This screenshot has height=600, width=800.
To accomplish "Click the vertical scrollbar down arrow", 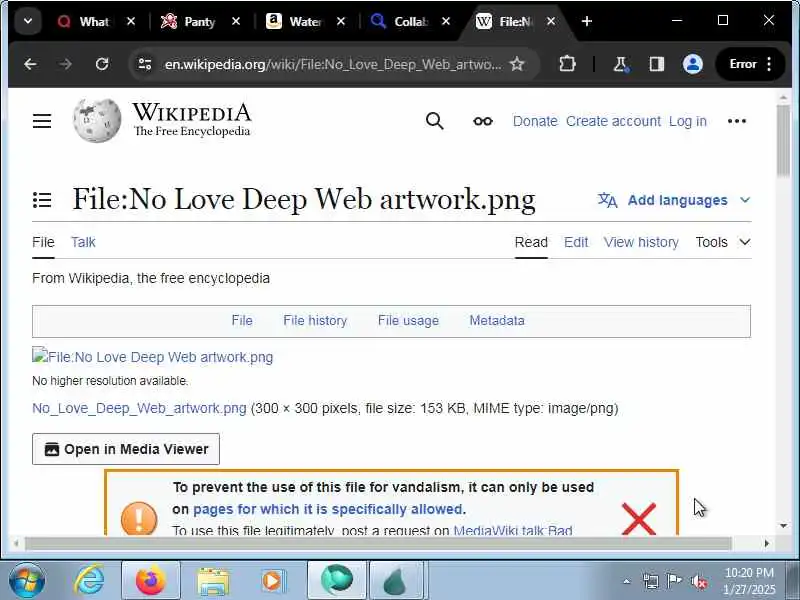I will pyautogui.click(x=784, y=526).
